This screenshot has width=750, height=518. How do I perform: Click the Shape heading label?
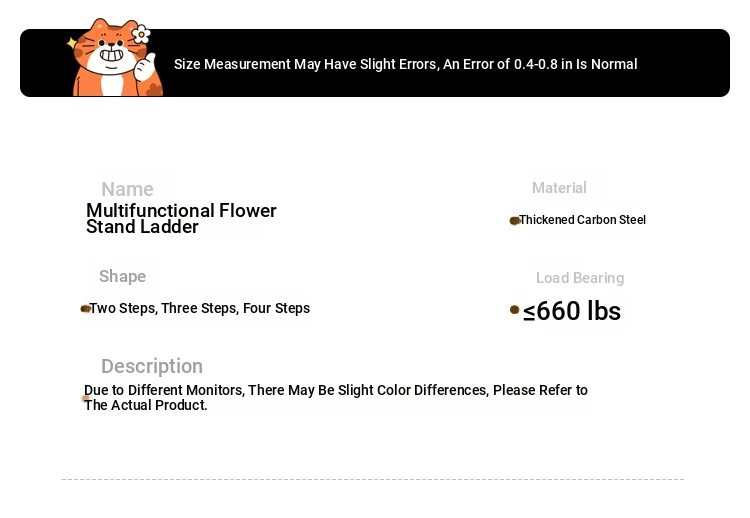pos(122,276)
